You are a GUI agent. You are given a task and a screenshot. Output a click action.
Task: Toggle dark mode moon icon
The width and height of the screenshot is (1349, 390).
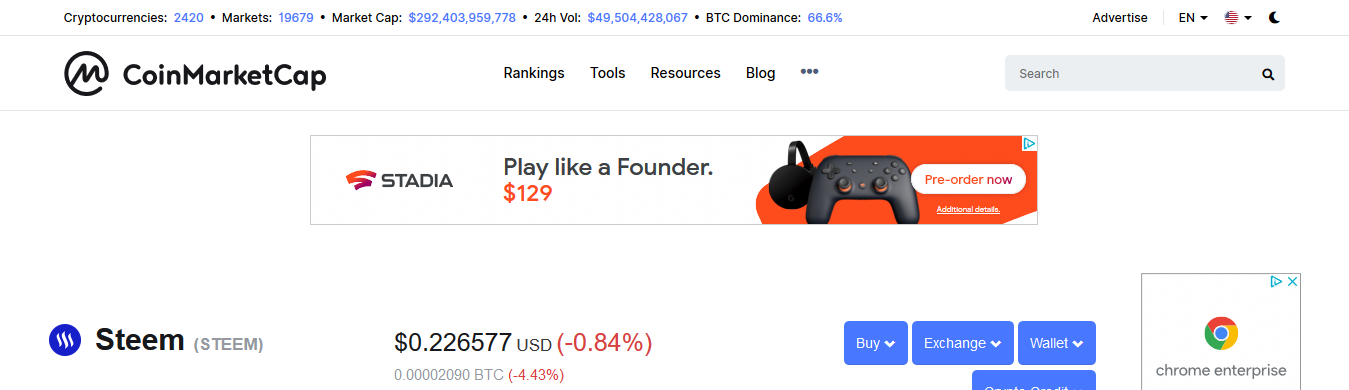[x=1276, y=18]
